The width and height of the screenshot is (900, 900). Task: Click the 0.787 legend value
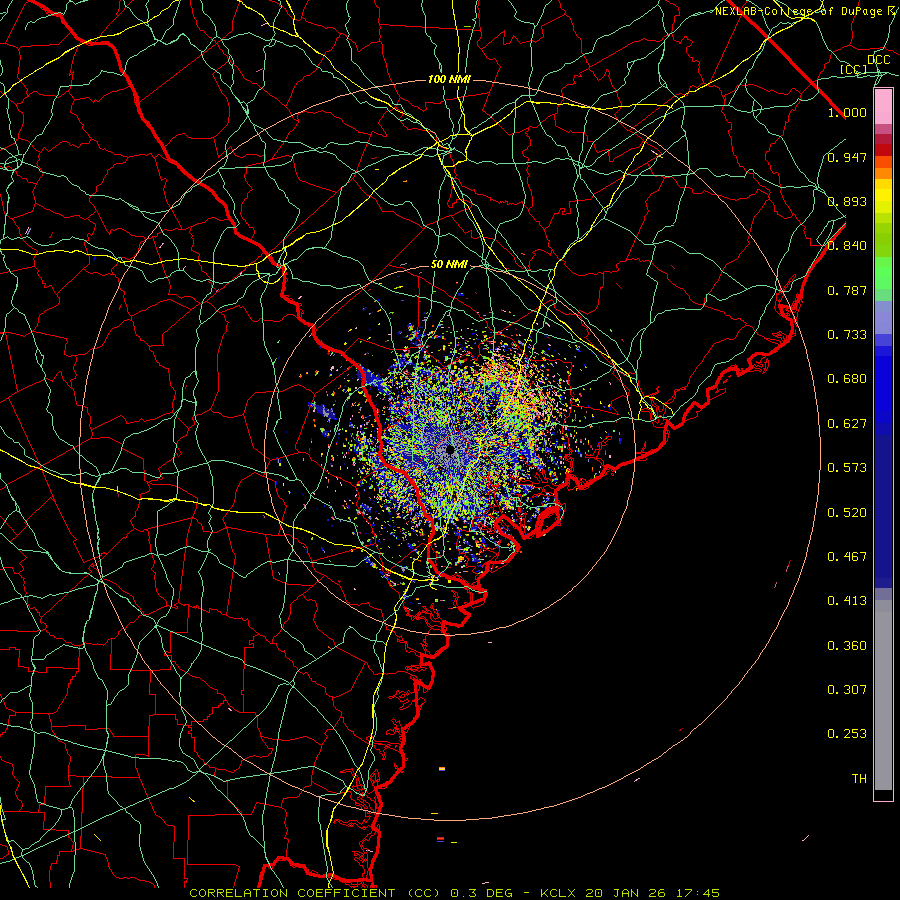click(847, 290)
